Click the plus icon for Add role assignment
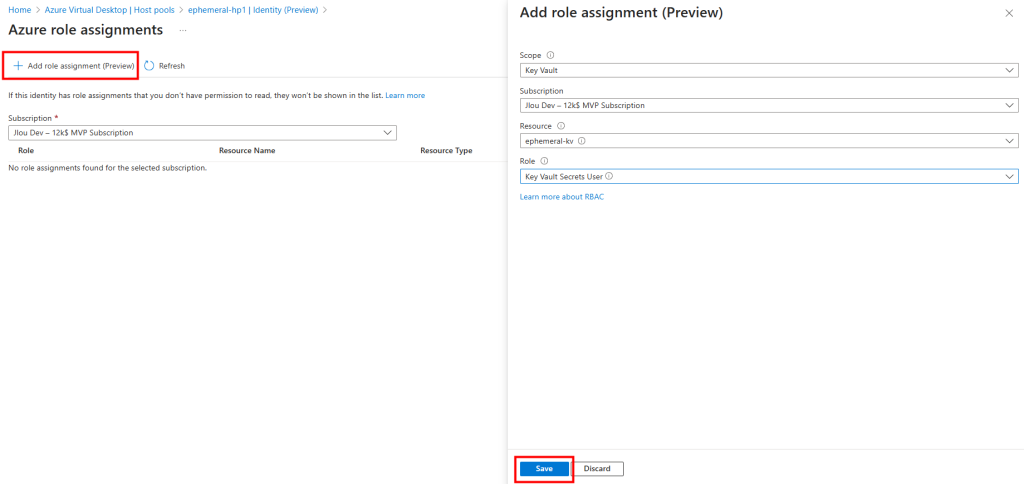Viewport: 1024px width, 484px height. click(x=18, y=66)
